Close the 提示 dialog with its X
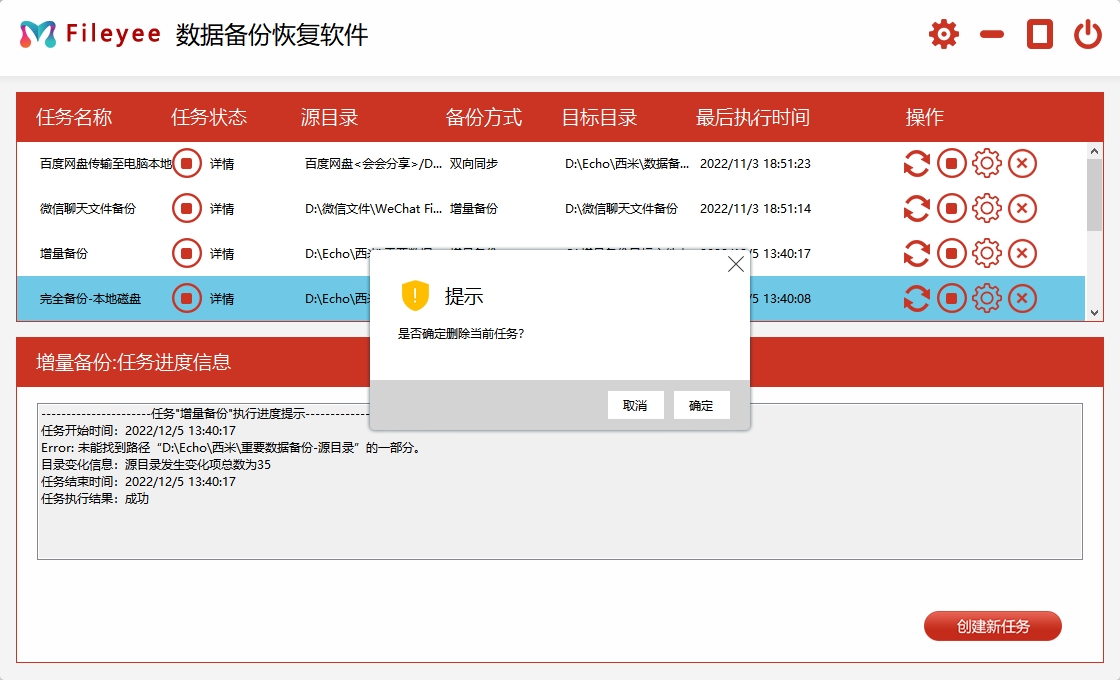The height and width of the screenshot is (680, 1120). (x=736, y=264)
